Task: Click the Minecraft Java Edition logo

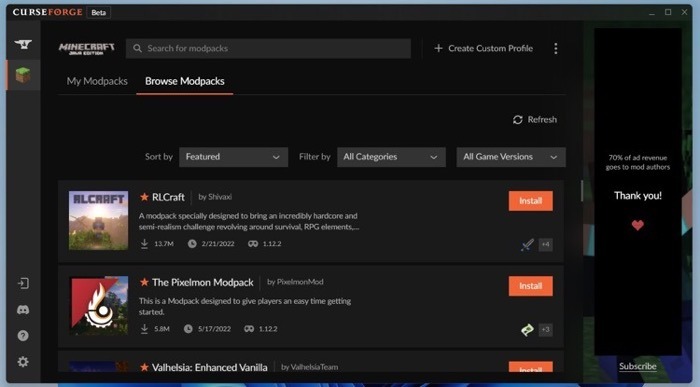Action: click(87, 49)
